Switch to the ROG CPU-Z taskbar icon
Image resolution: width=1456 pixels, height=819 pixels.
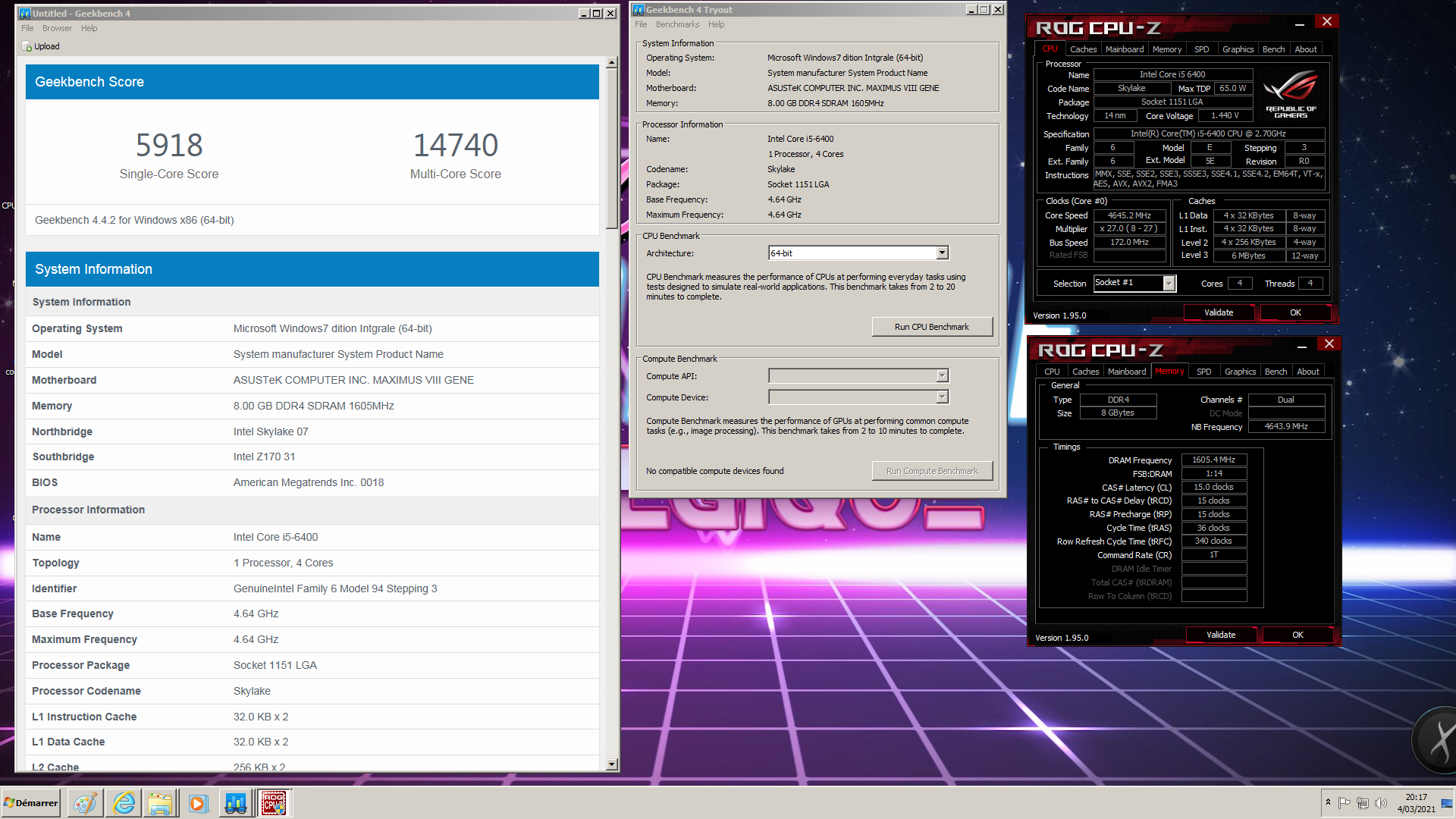pos(274,803)
